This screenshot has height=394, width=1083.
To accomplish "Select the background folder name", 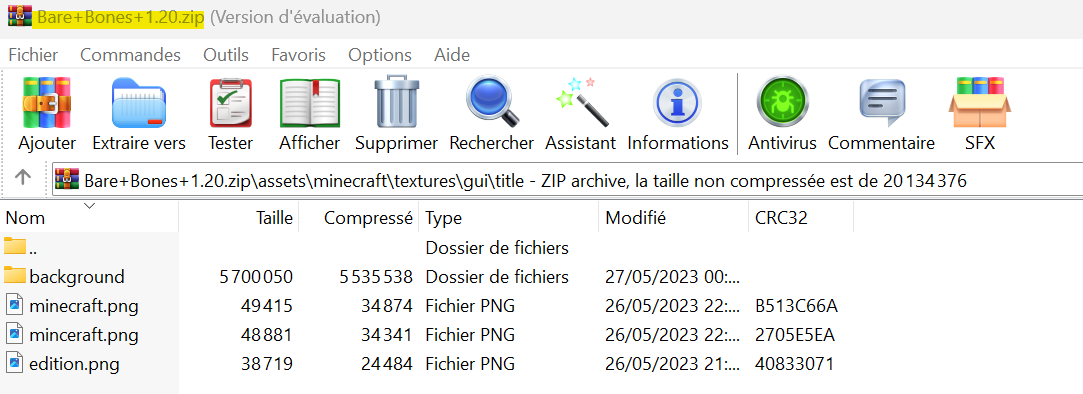I will [x=77, y=276].
